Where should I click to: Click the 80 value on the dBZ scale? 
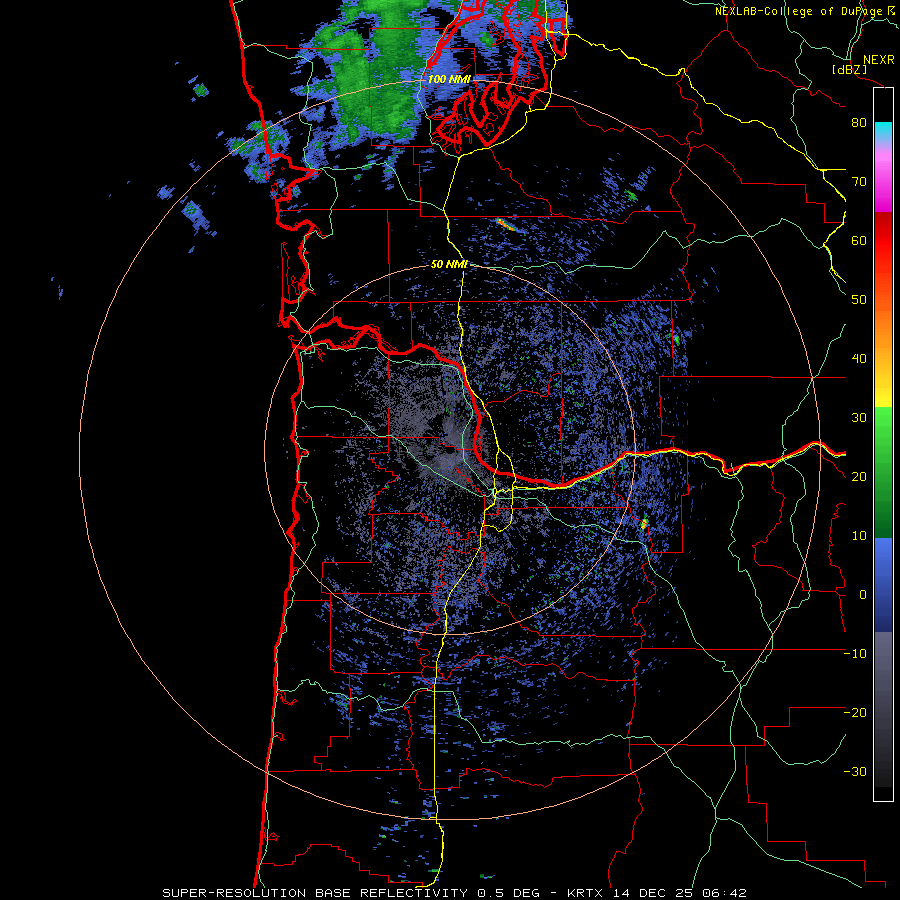[x=859, y=123]
